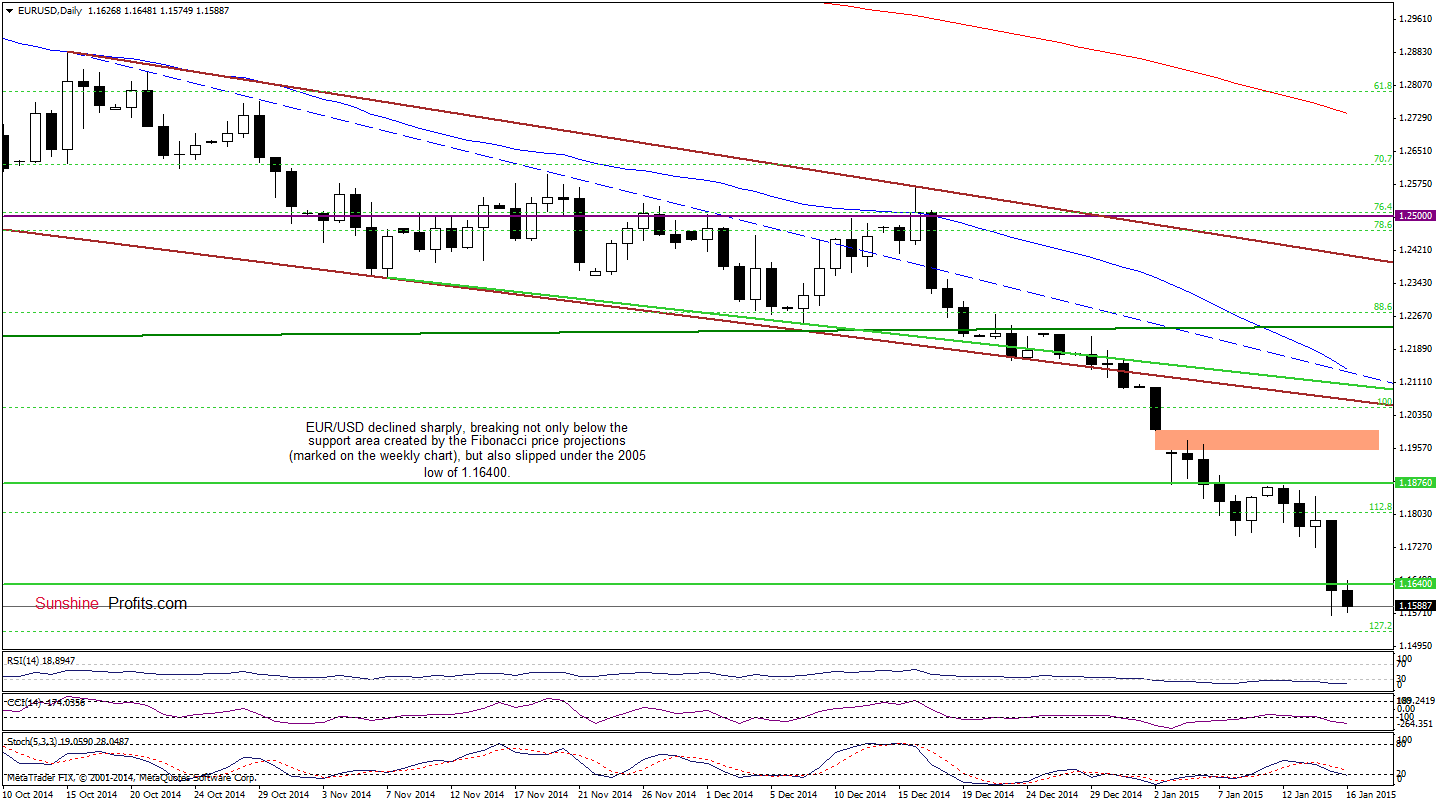Click the 20 Oct 2014 date label
The image size is (1436, 803).
point(156,795)
